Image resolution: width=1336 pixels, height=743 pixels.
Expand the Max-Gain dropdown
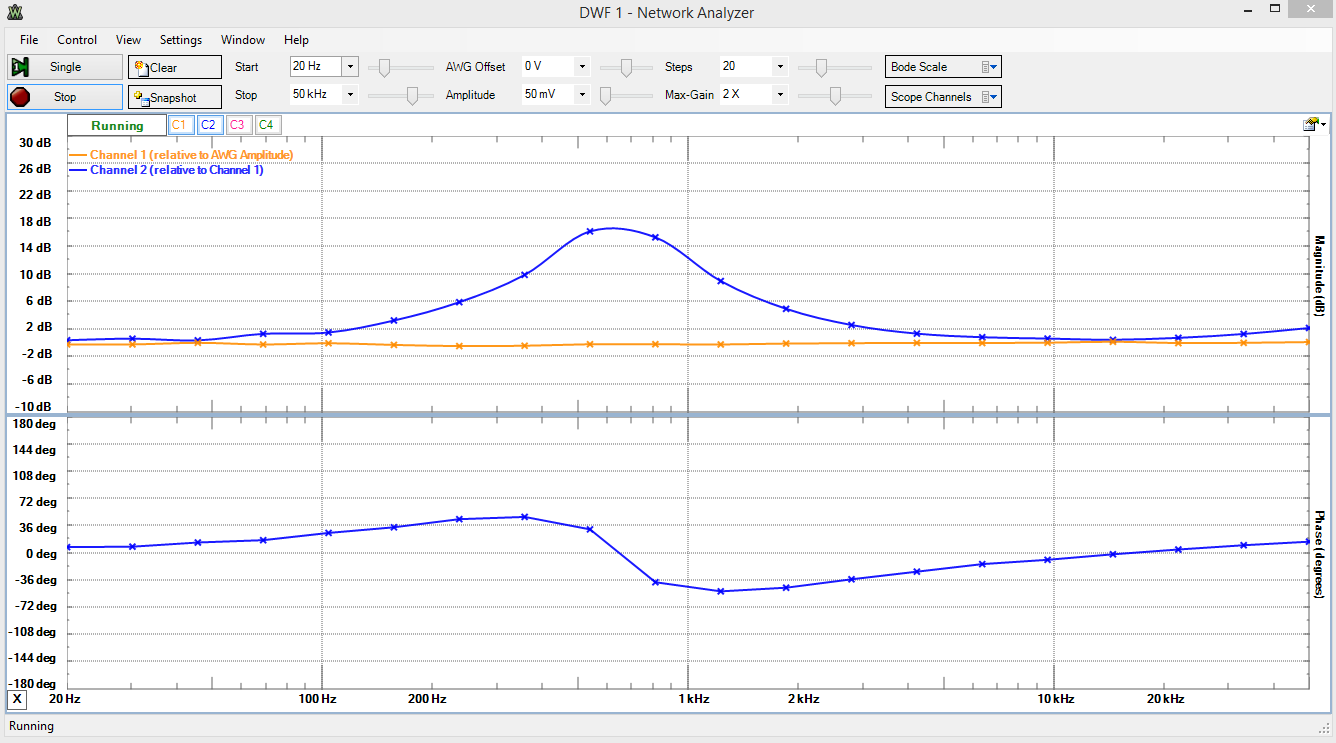780,95
